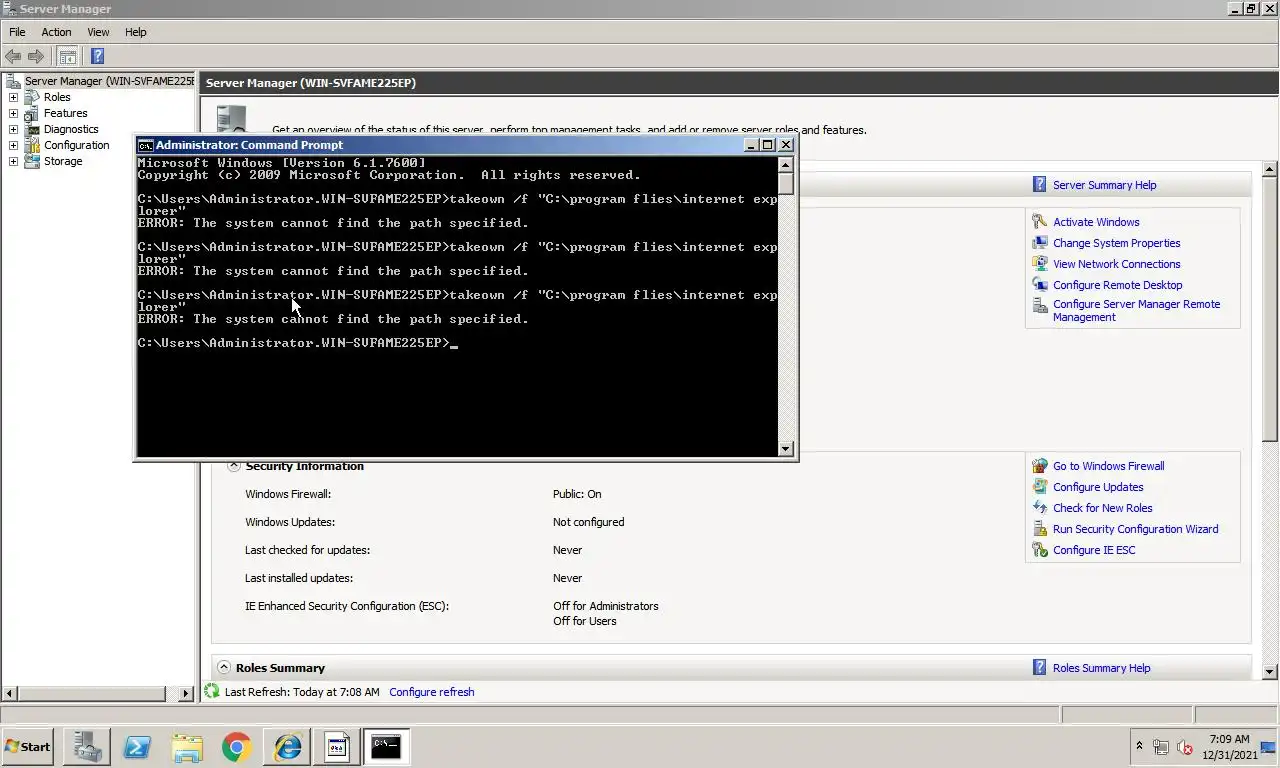Click the Go to Windows Firewall link
The height and width of the screenshot is (768, 1280).
coord(1108,466)
